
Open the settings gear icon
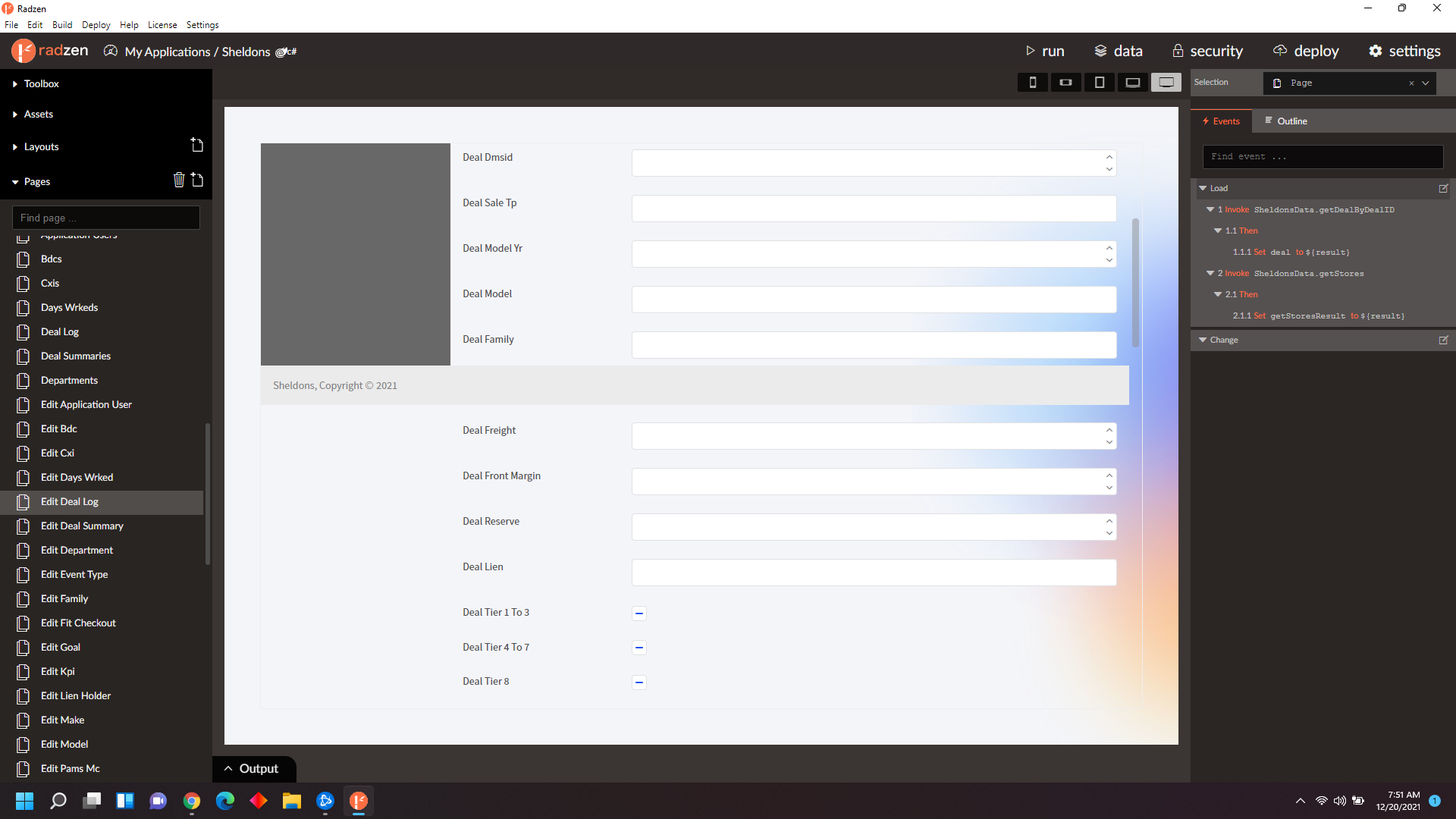(x=1376, y=51)
